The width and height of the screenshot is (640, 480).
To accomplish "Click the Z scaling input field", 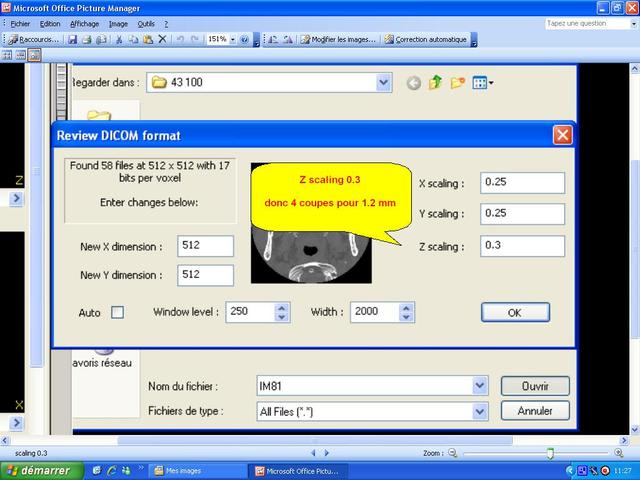I will [x=522, y=246].
